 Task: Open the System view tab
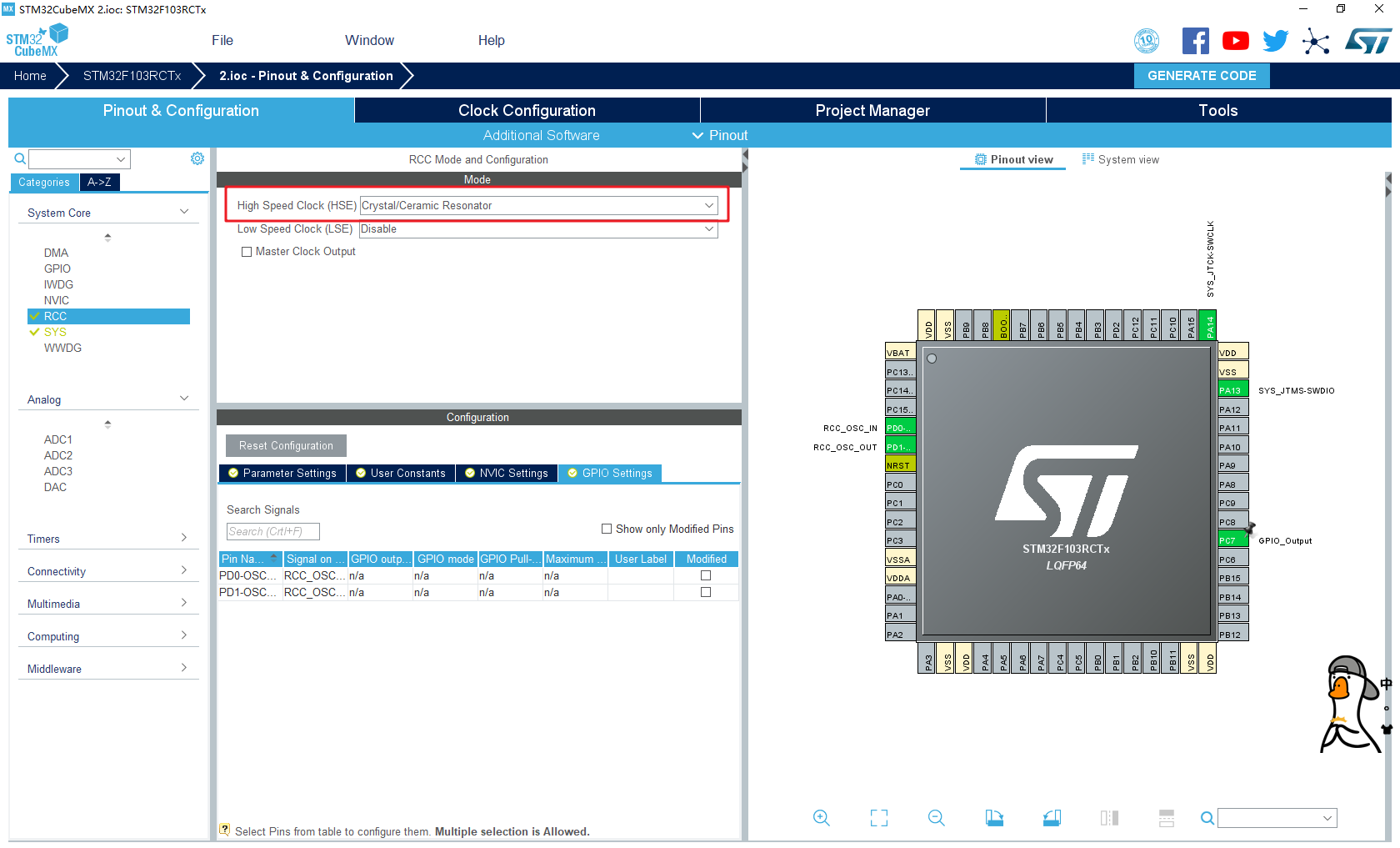pos(1121,159)
